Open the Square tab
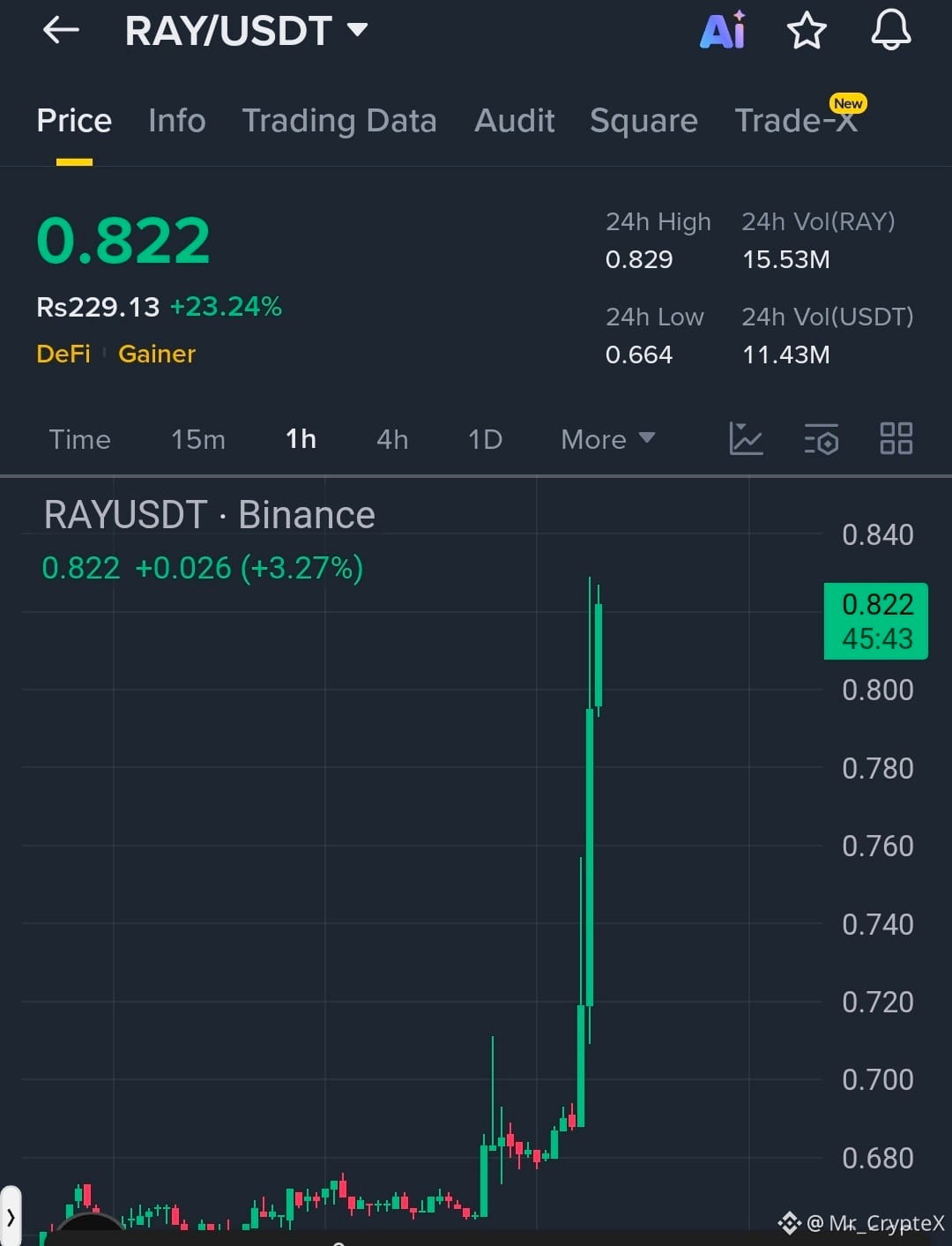 (x=643, y=121)
